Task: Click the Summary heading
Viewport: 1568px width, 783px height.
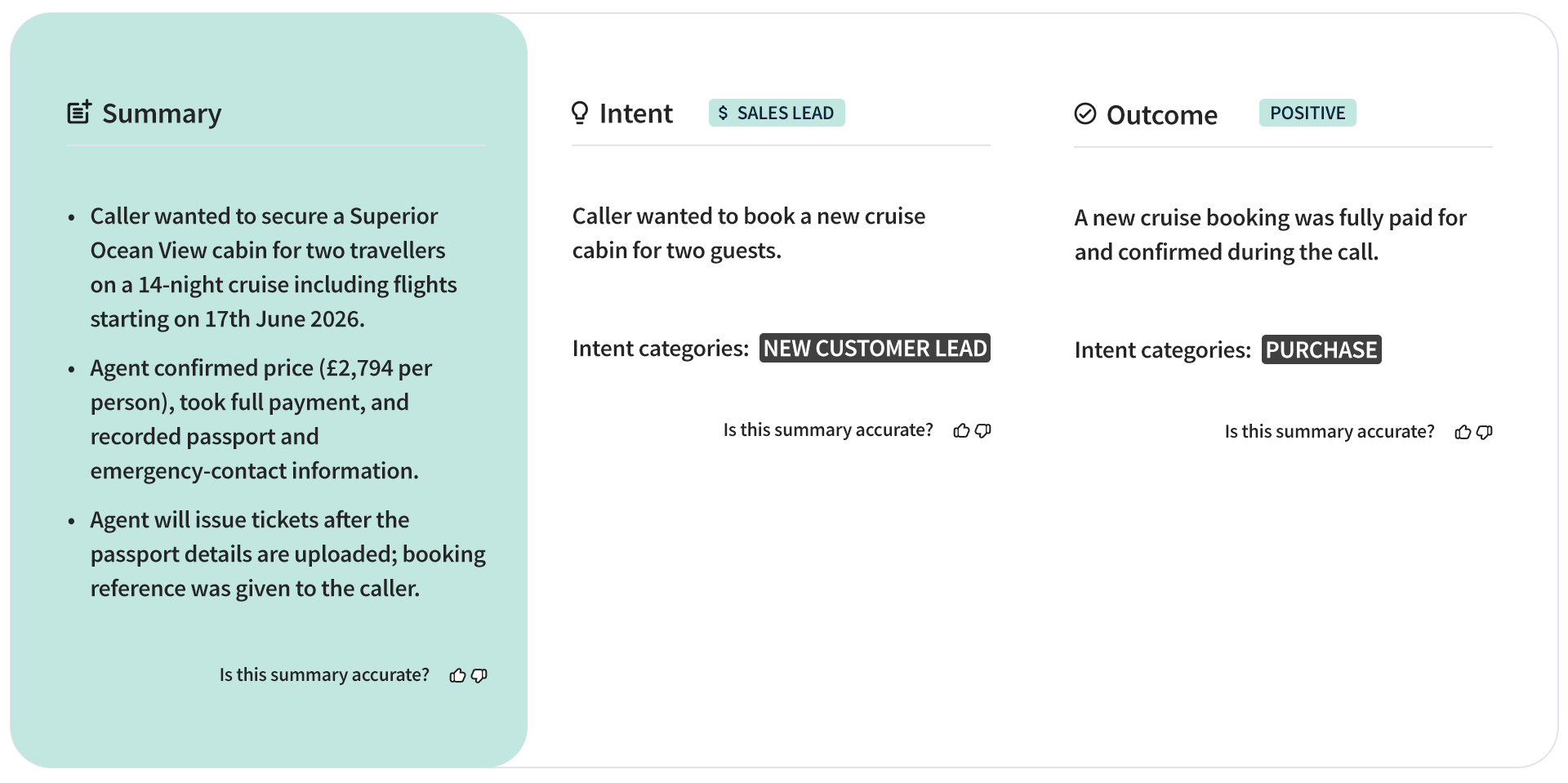Action: click(162, 113)
